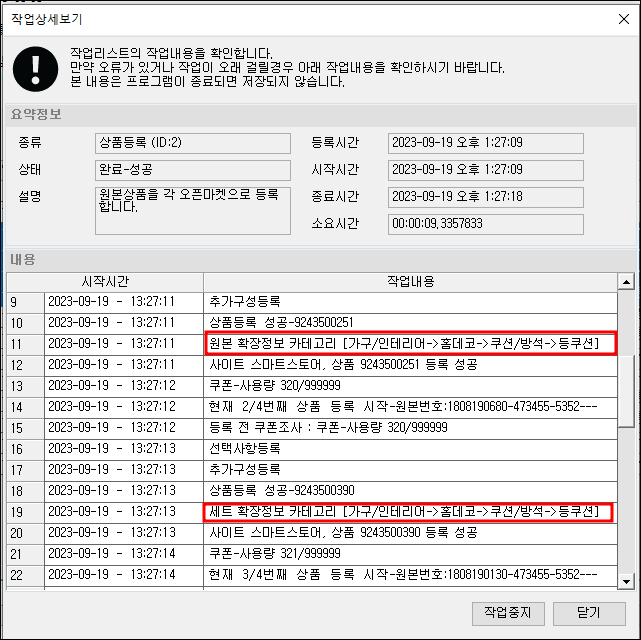Screen dimensions: 641x640
Task: Click the scrollbar up arrow
Action: [x=626, y=282]
